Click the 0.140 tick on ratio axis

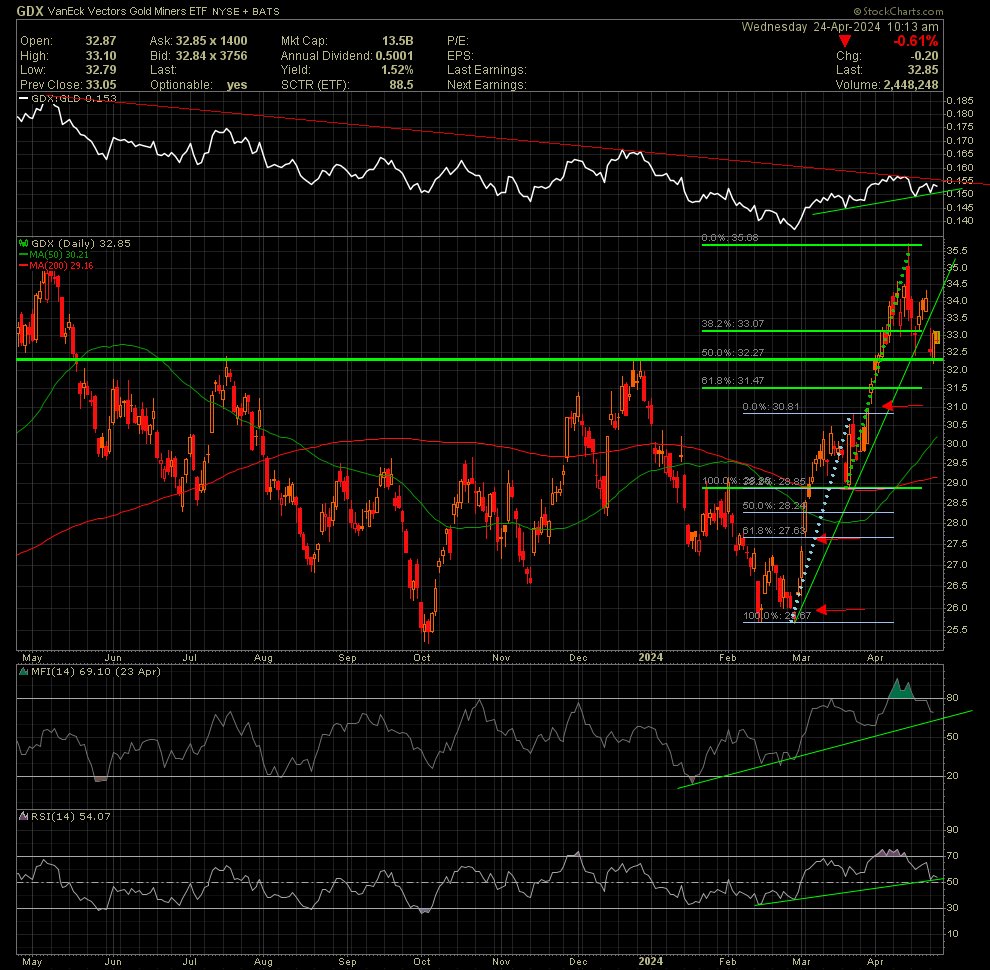[x=960, y=220]
